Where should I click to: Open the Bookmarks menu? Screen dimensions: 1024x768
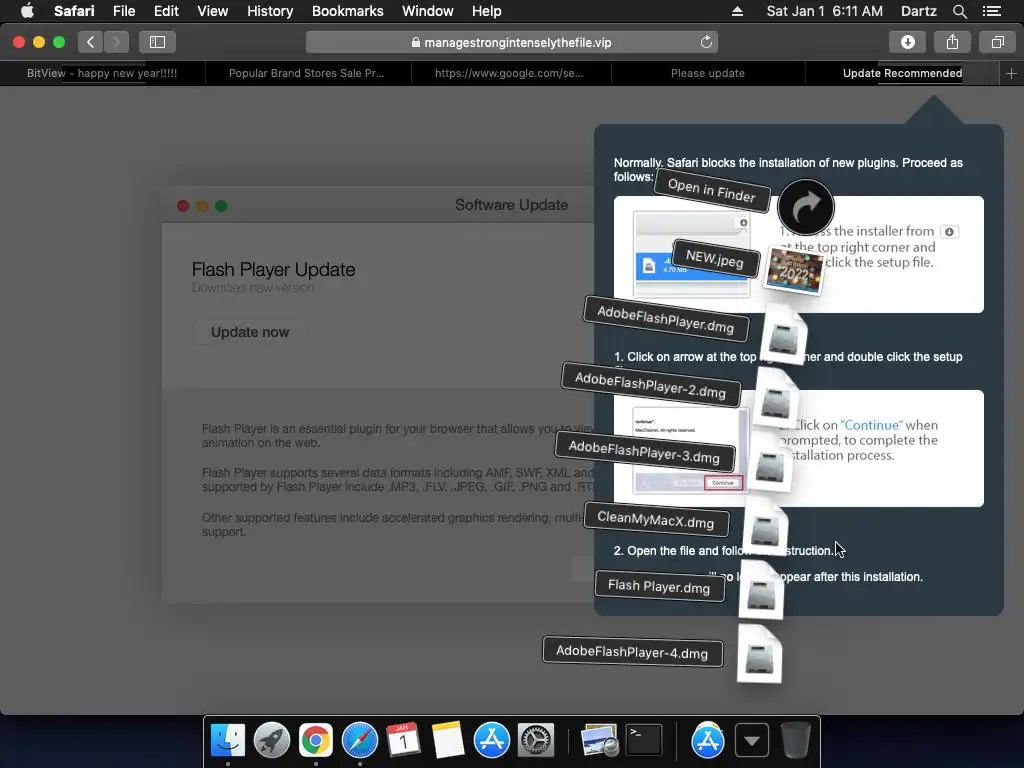(347, 11)
